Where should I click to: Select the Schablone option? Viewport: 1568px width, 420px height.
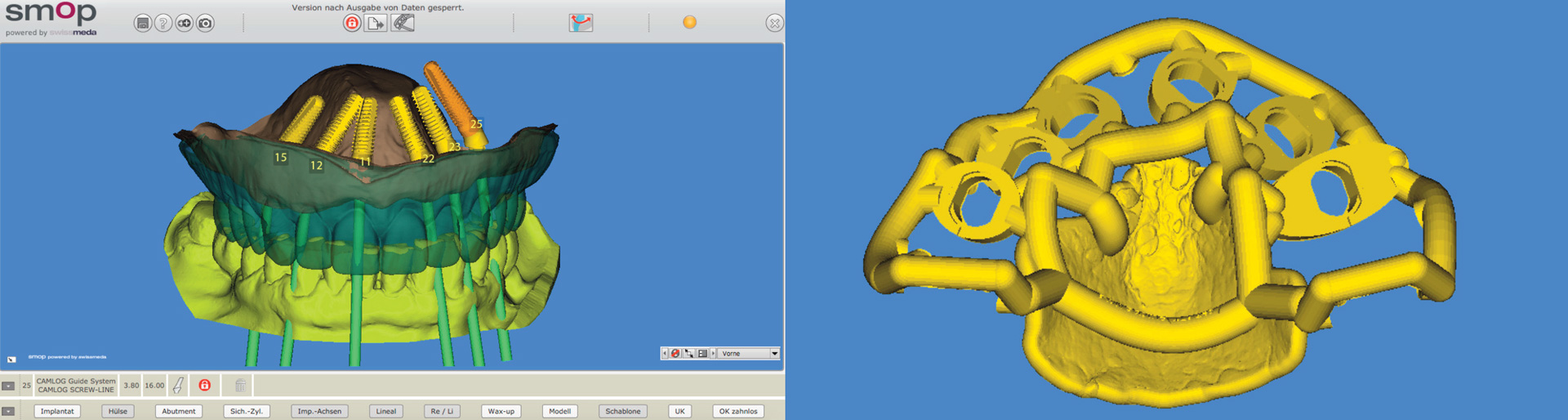[x=623, y=411]
